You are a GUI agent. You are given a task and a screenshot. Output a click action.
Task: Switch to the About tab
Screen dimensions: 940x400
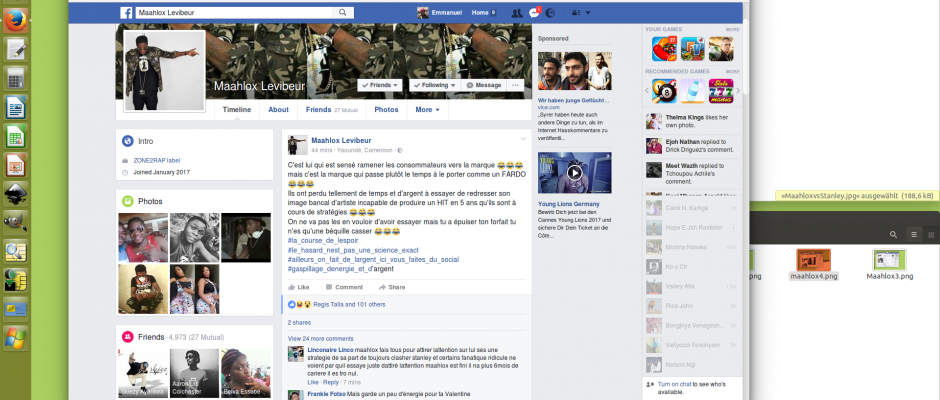[278, 110]
